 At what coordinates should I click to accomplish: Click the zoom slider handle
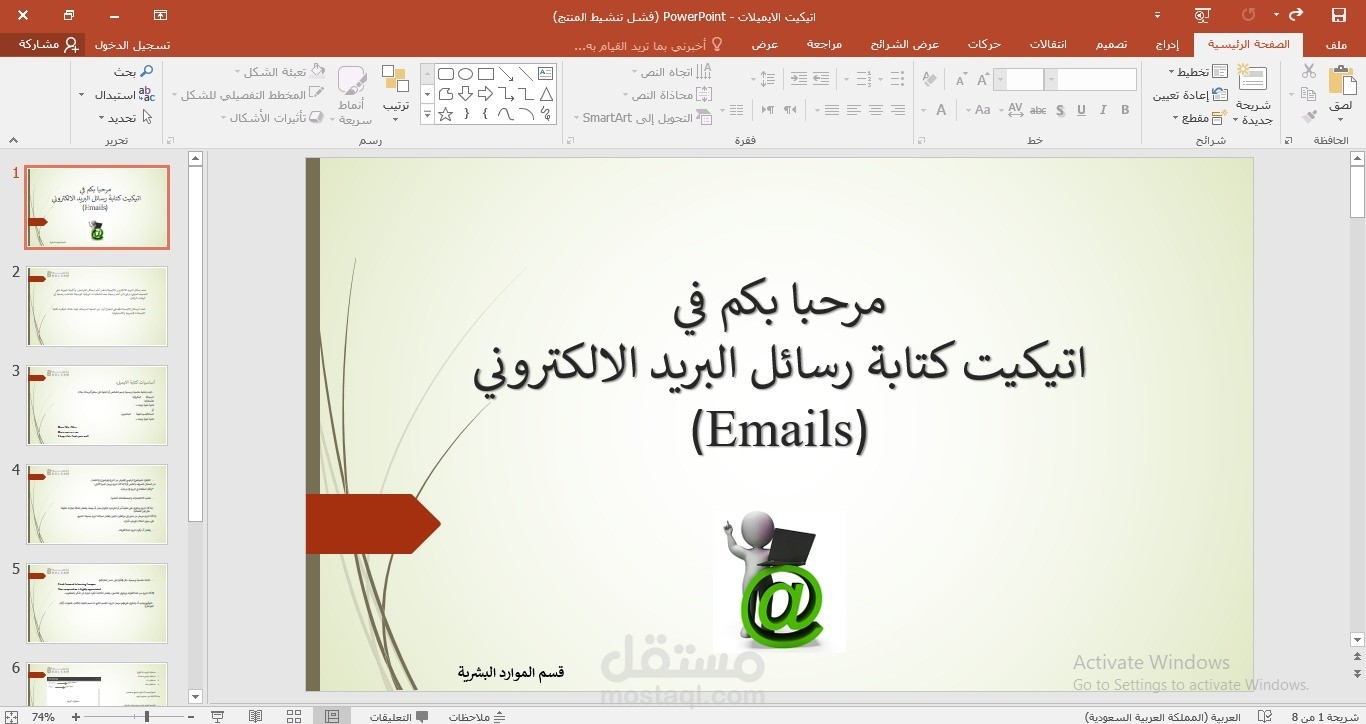point(147,717)
